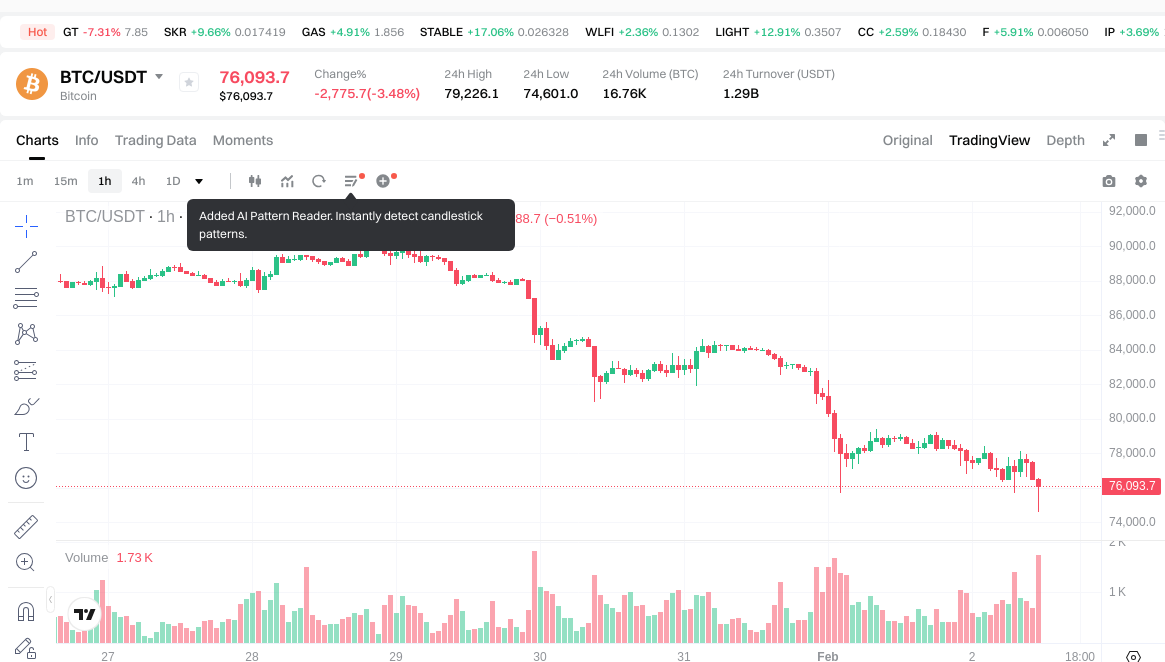The image size is (1165, 662).
Task: Click the 76,093.7 price label on axis
Action: pyautogui.click(x=1132, y=486)
